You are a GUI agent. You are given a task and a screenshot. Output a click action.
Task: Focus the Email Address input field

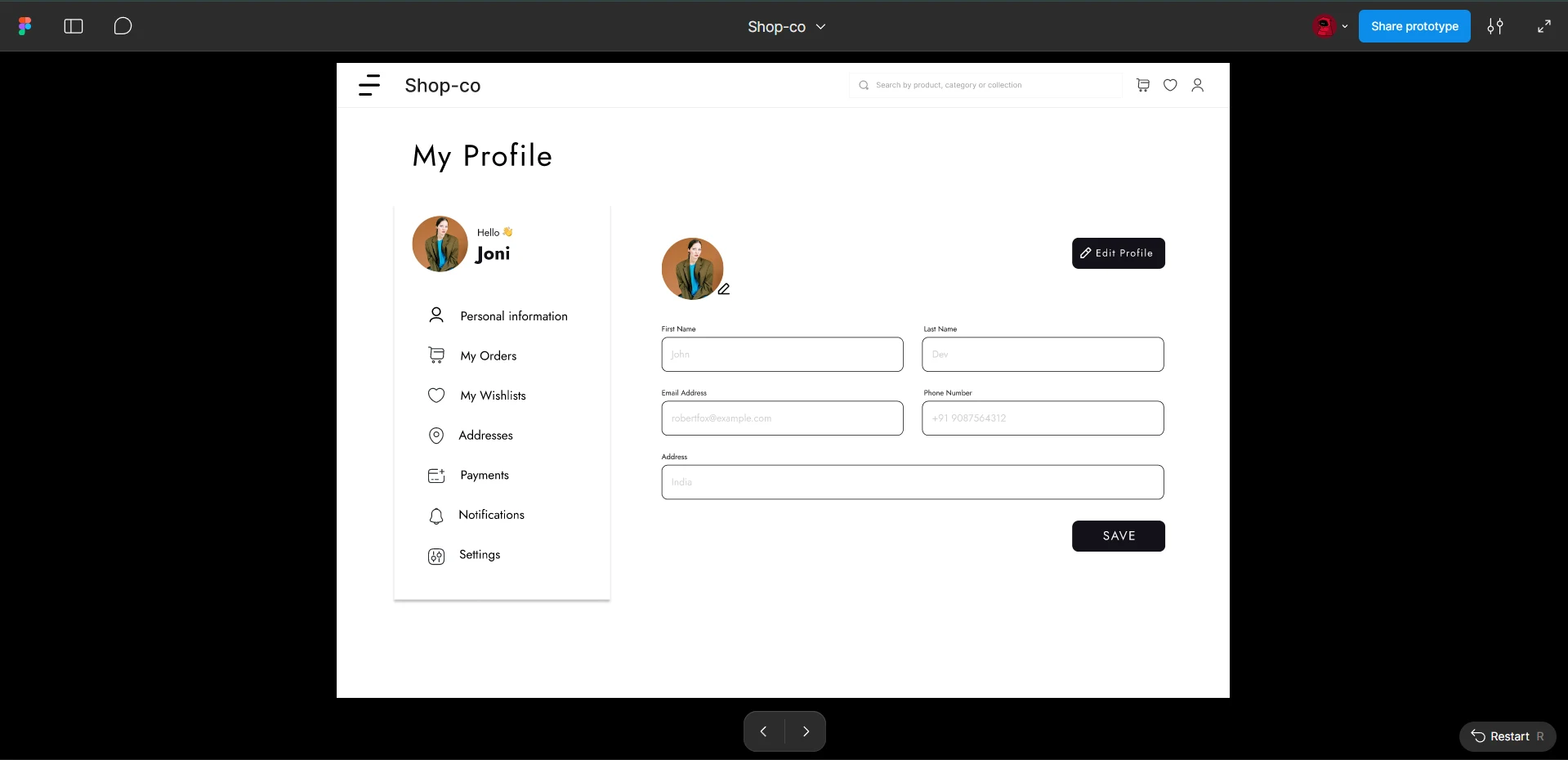coord(782,418)
